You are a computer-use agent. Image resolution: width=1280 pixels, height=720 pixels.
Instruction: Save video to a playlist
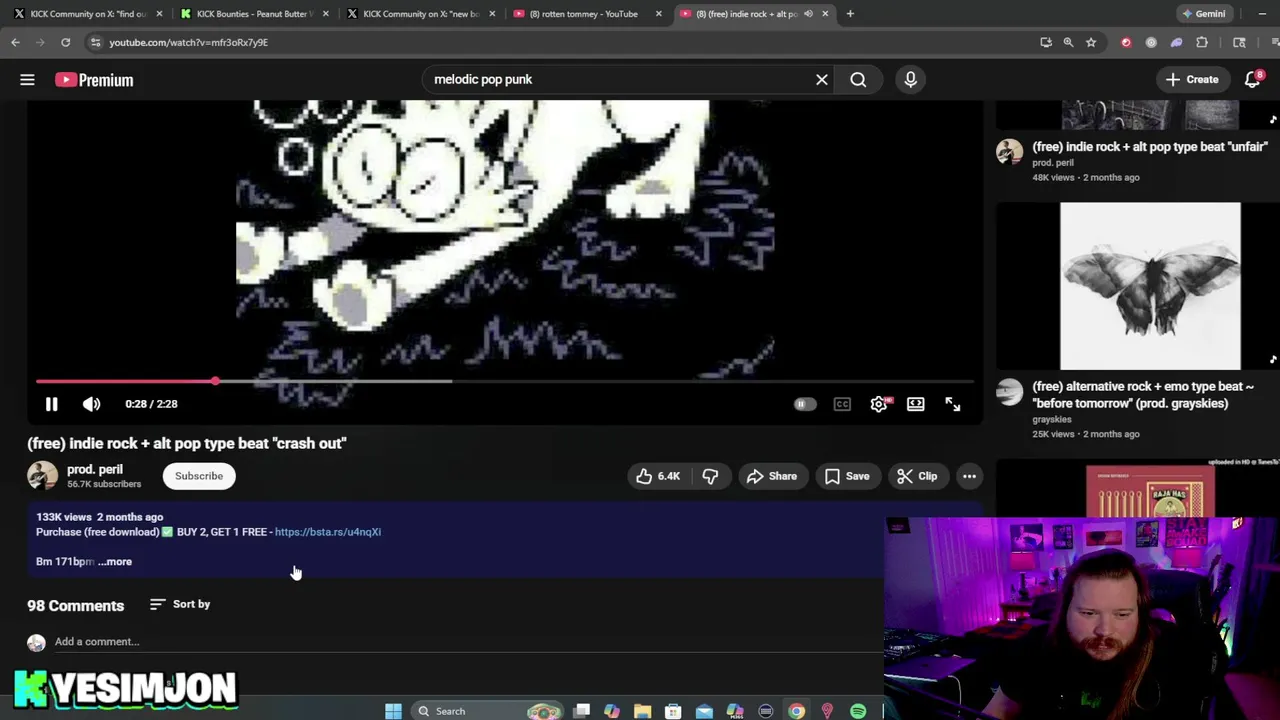pyautogui.click(x=847, y=476)
